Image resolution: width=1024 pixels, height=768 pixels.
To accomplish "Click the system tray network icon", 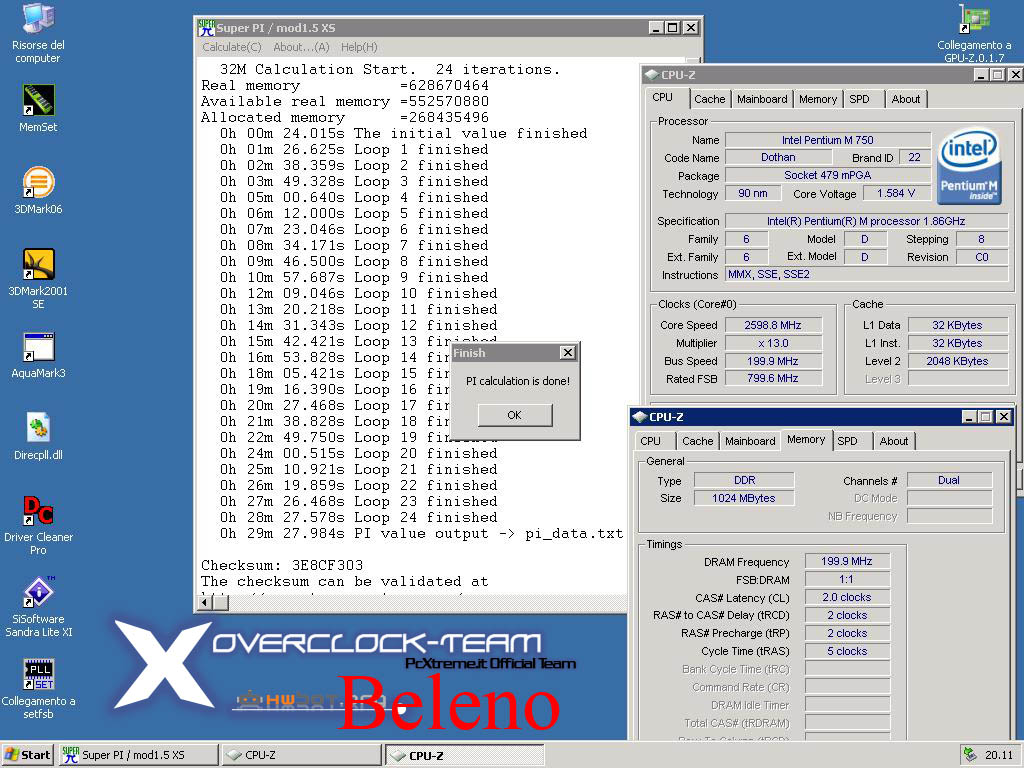I will pos(970,754).
